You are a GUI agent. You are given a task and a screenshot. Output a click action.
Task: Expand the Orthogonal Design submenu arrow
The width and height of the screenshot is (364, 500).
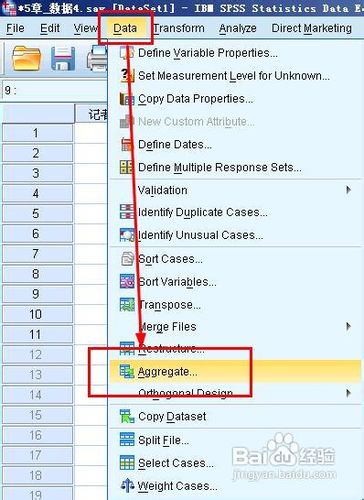[x=348, y=393]
